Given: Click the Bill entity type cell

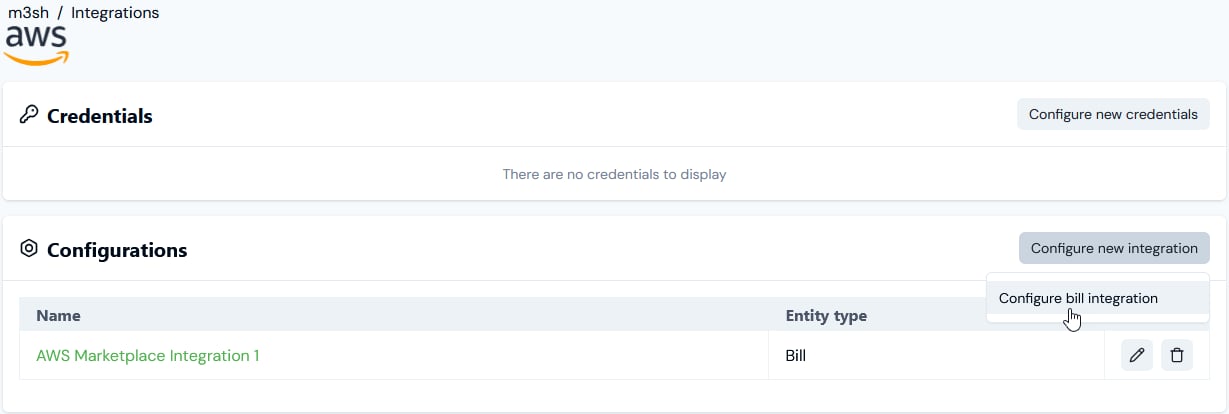Looking at the screenshot, I should tap(796, 355).
